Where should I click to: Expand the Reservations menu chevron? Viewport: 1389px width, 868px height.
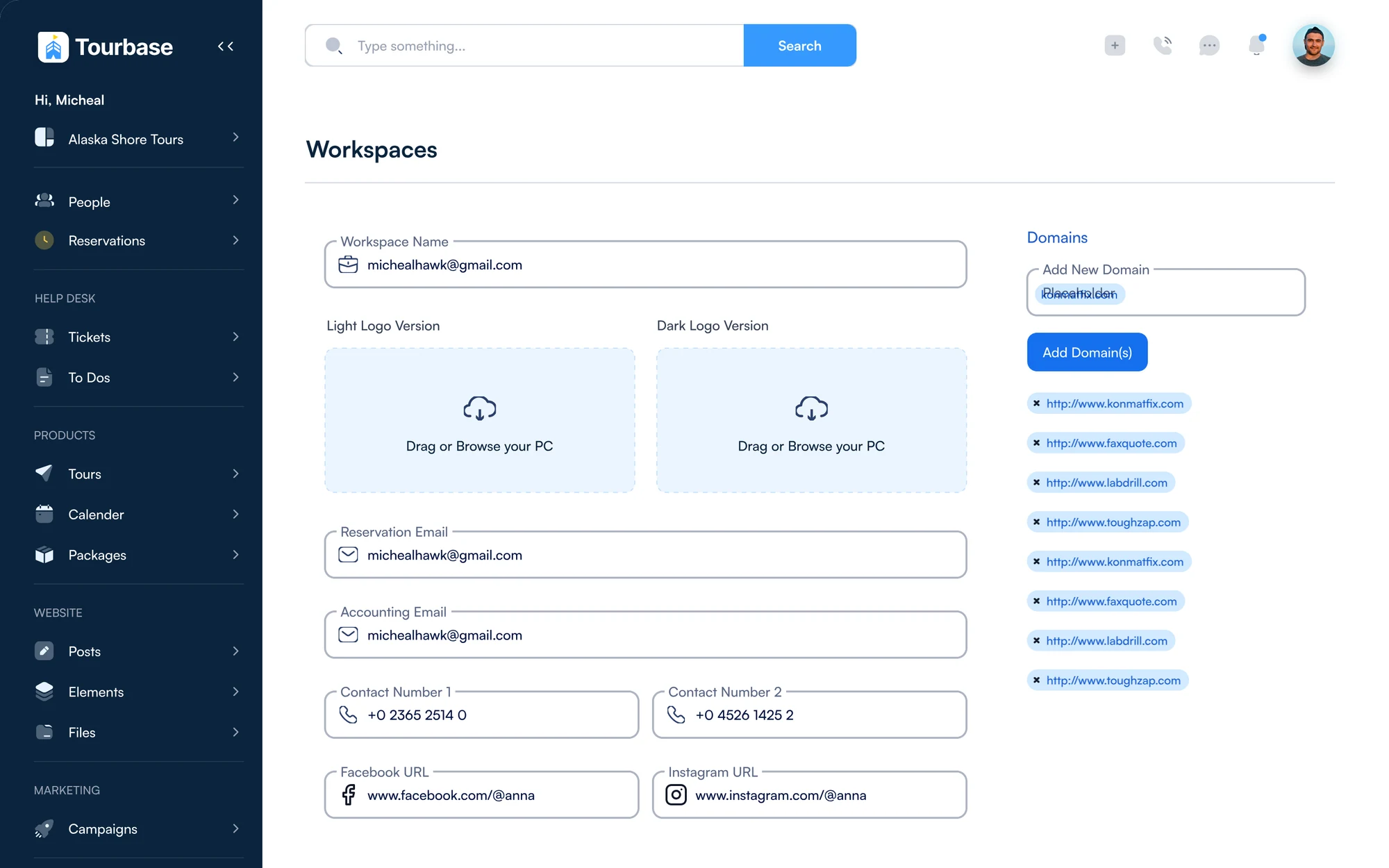pyautogui.click(x=236, y=240)
